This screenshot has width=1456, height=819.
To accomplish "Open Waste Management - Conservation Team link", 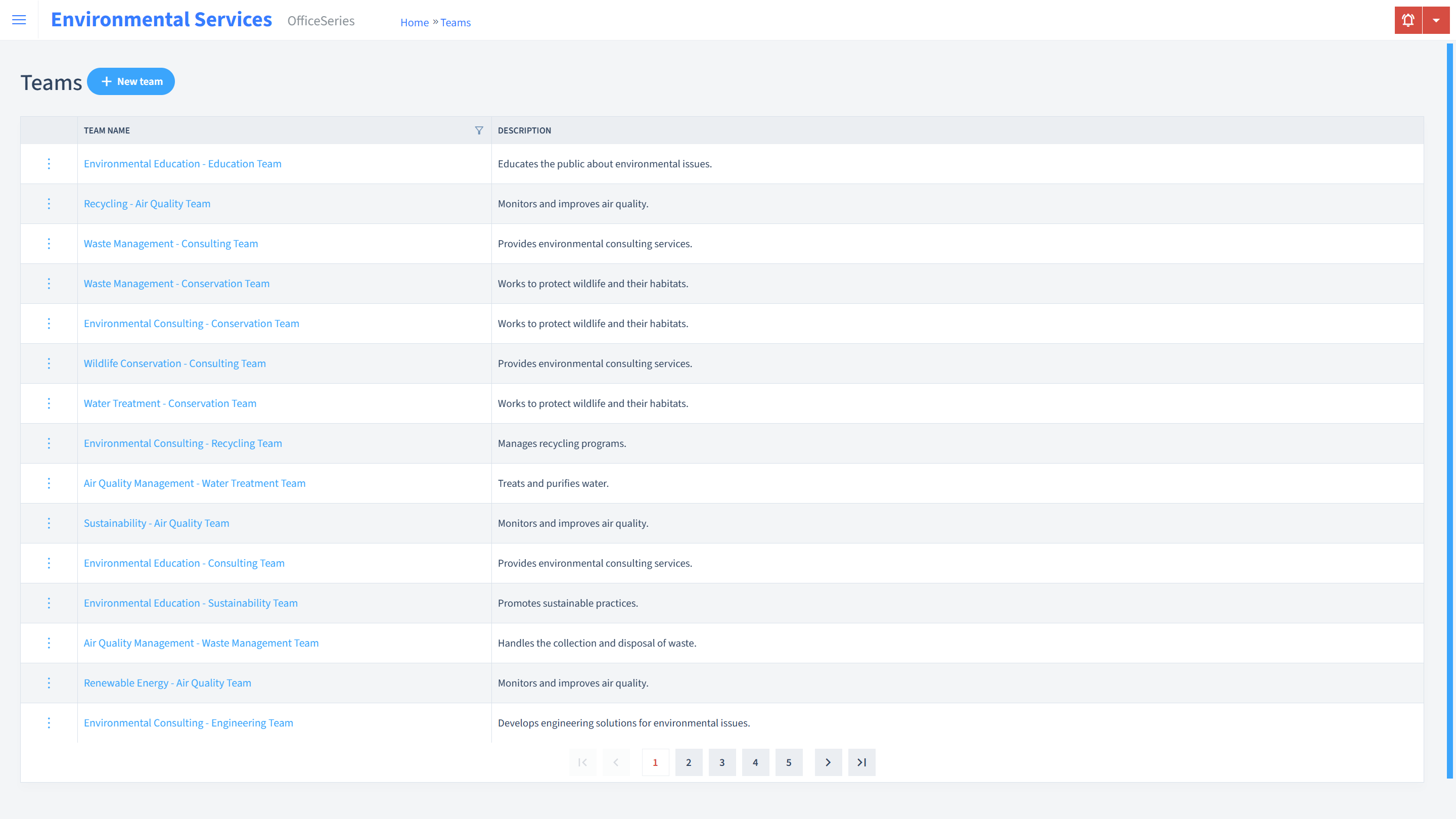I will pyautogui.click(x=176, y=284).
